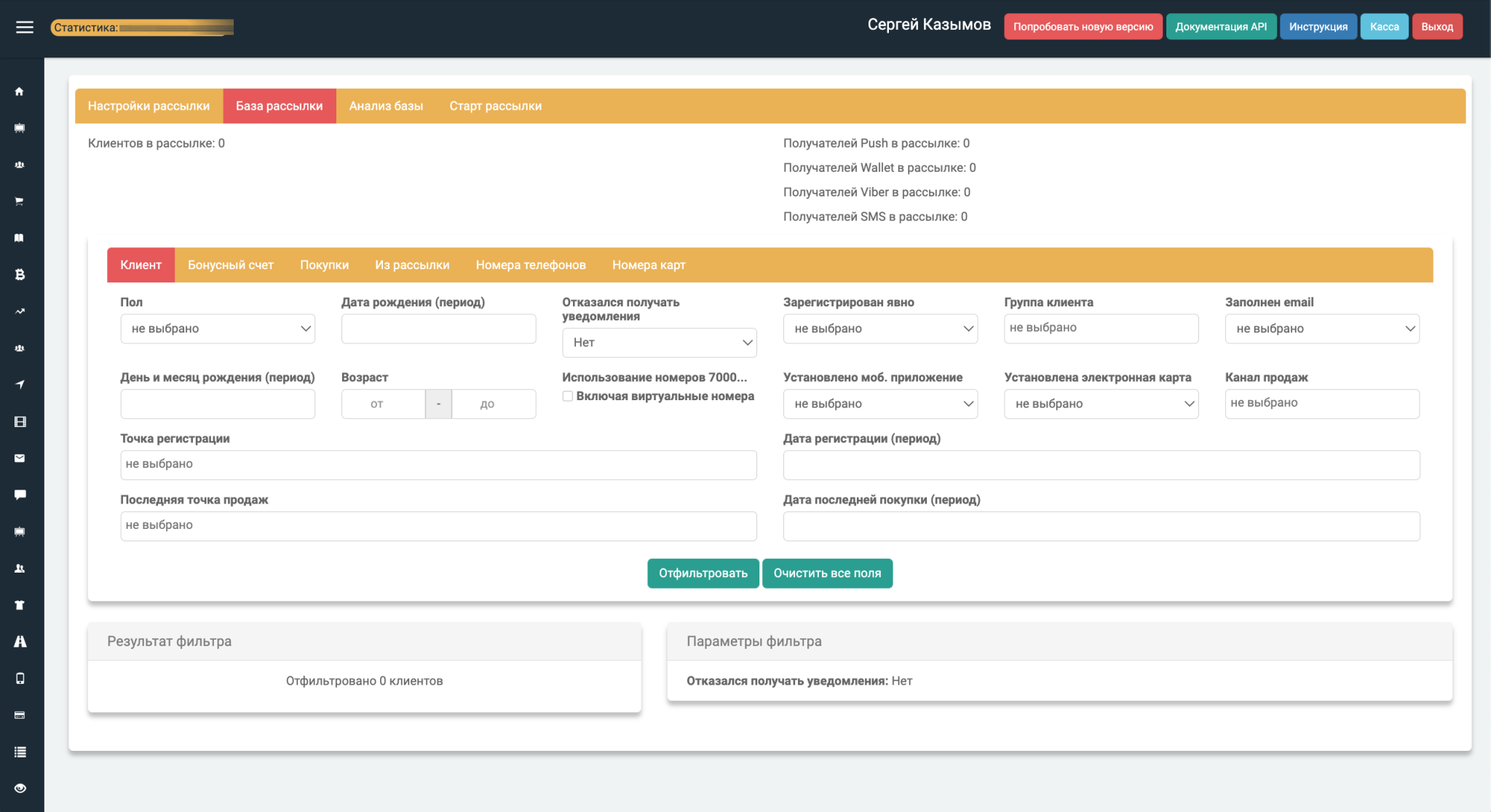Open the 'Заполнен email' dropdown

pyautogui.click(x=1322, y=329)
